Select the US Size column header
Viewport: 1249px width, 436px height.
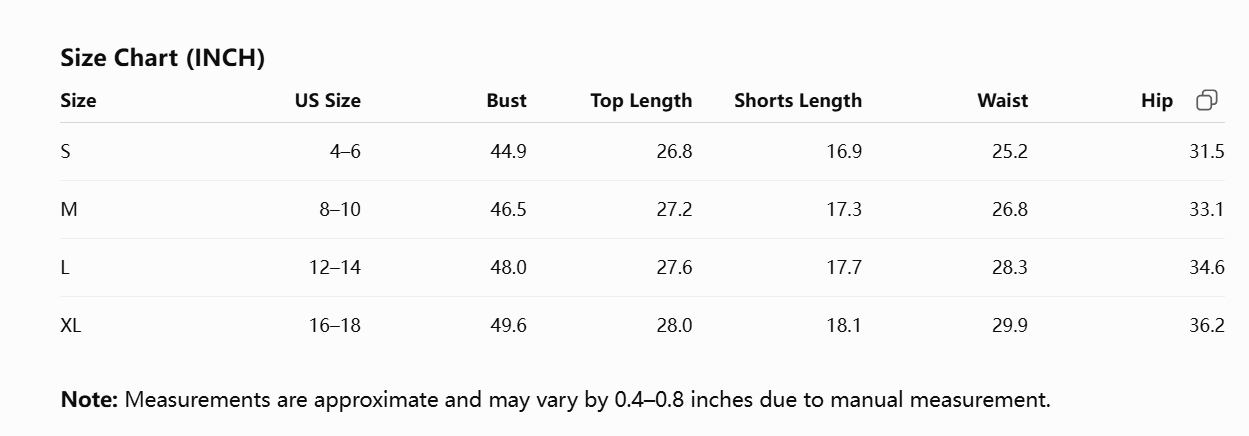(x=327, y=100)
